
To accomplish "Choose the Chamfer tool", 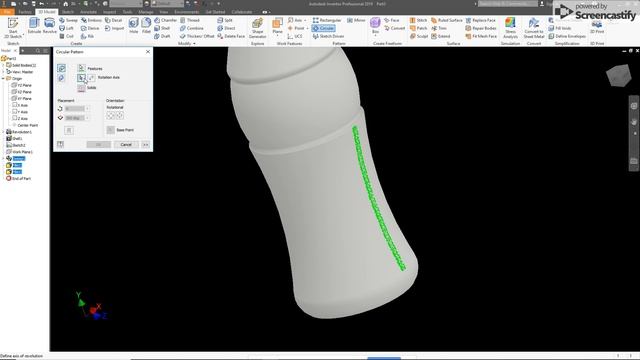I will coord(165,20).
